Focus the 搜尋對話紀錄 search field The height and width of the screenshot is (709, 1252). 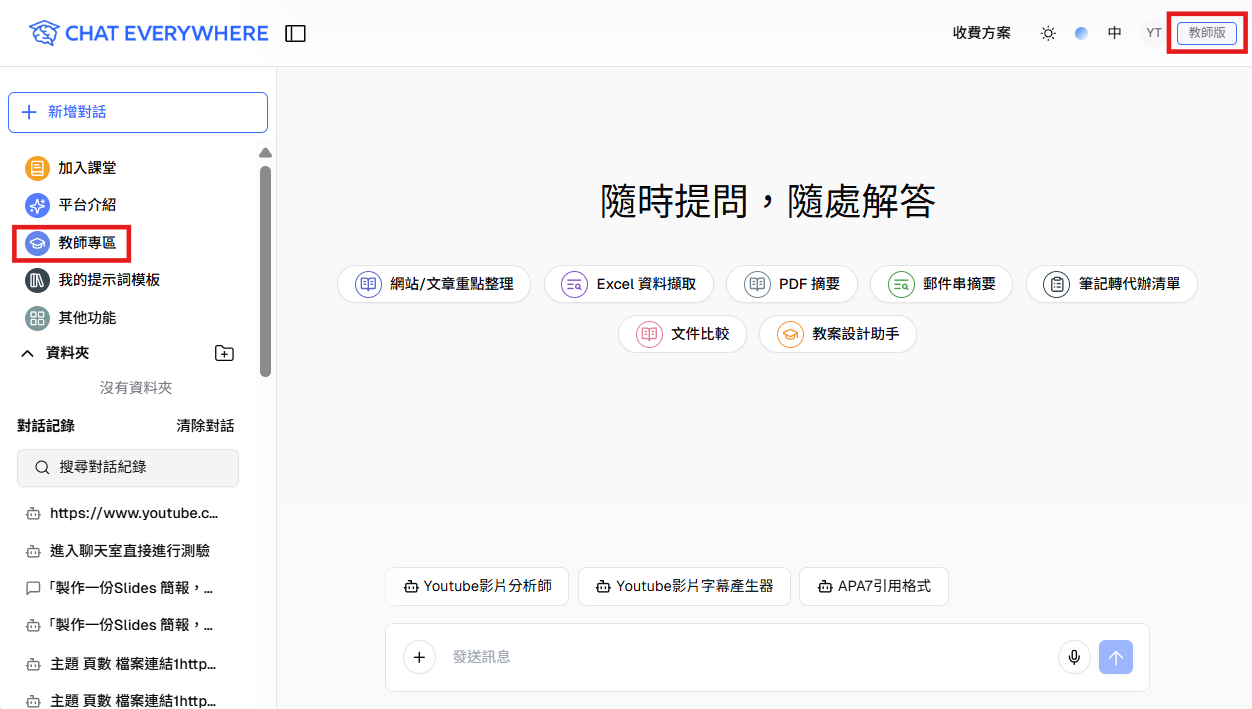pos(128,468)
